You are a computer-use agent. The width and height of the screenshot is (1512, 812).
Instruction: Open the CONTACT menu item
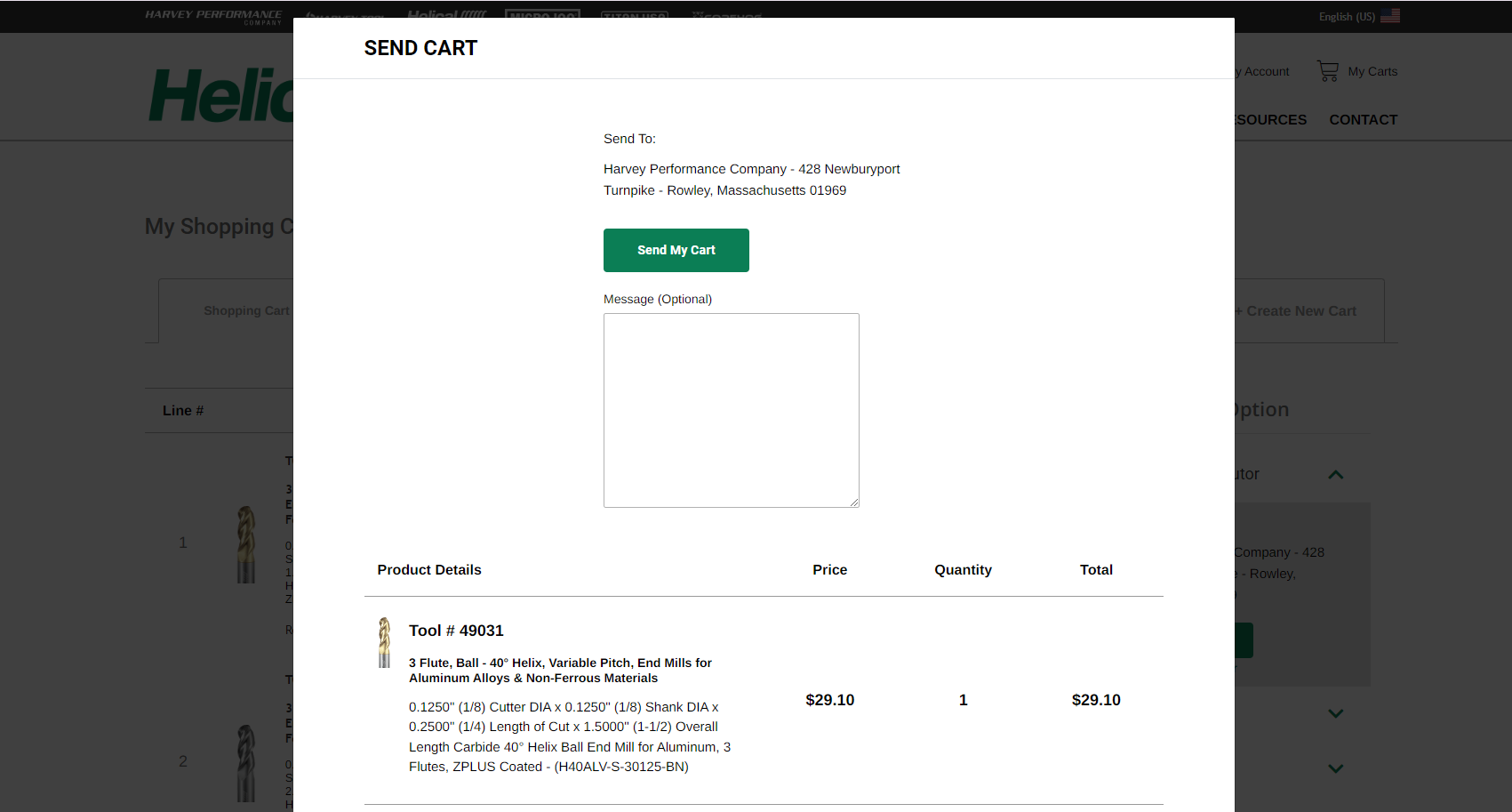1363,120
